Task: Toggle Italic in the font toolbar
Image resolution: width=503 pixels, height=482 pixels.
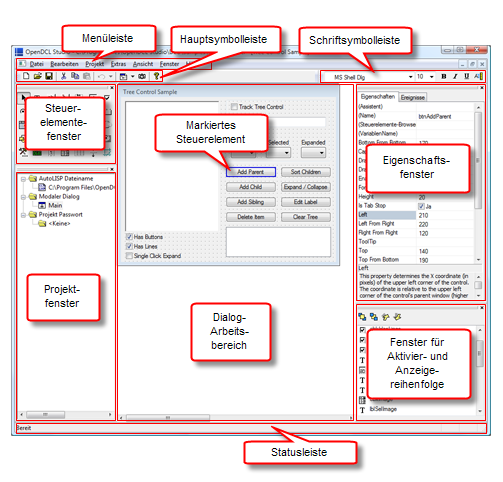Action: pos(455,76)
